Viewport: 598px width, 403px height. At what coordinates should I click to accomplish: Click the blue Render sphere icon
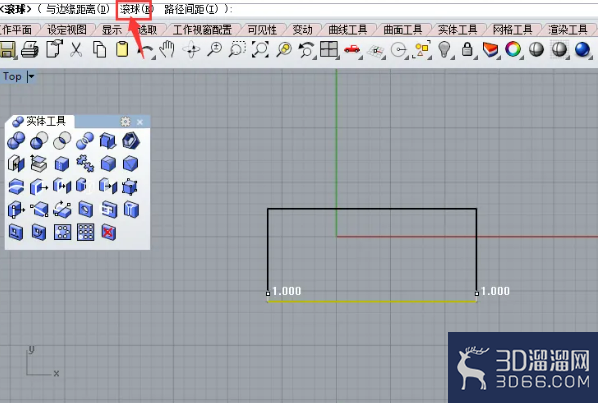582,49
